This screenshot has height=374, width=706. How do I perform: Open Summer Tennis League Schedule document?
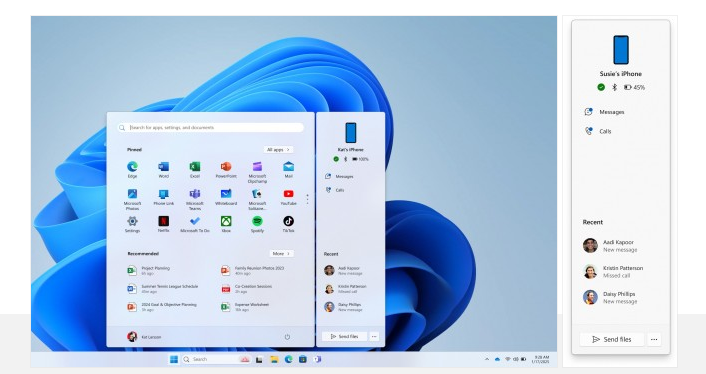coord(163,288)
